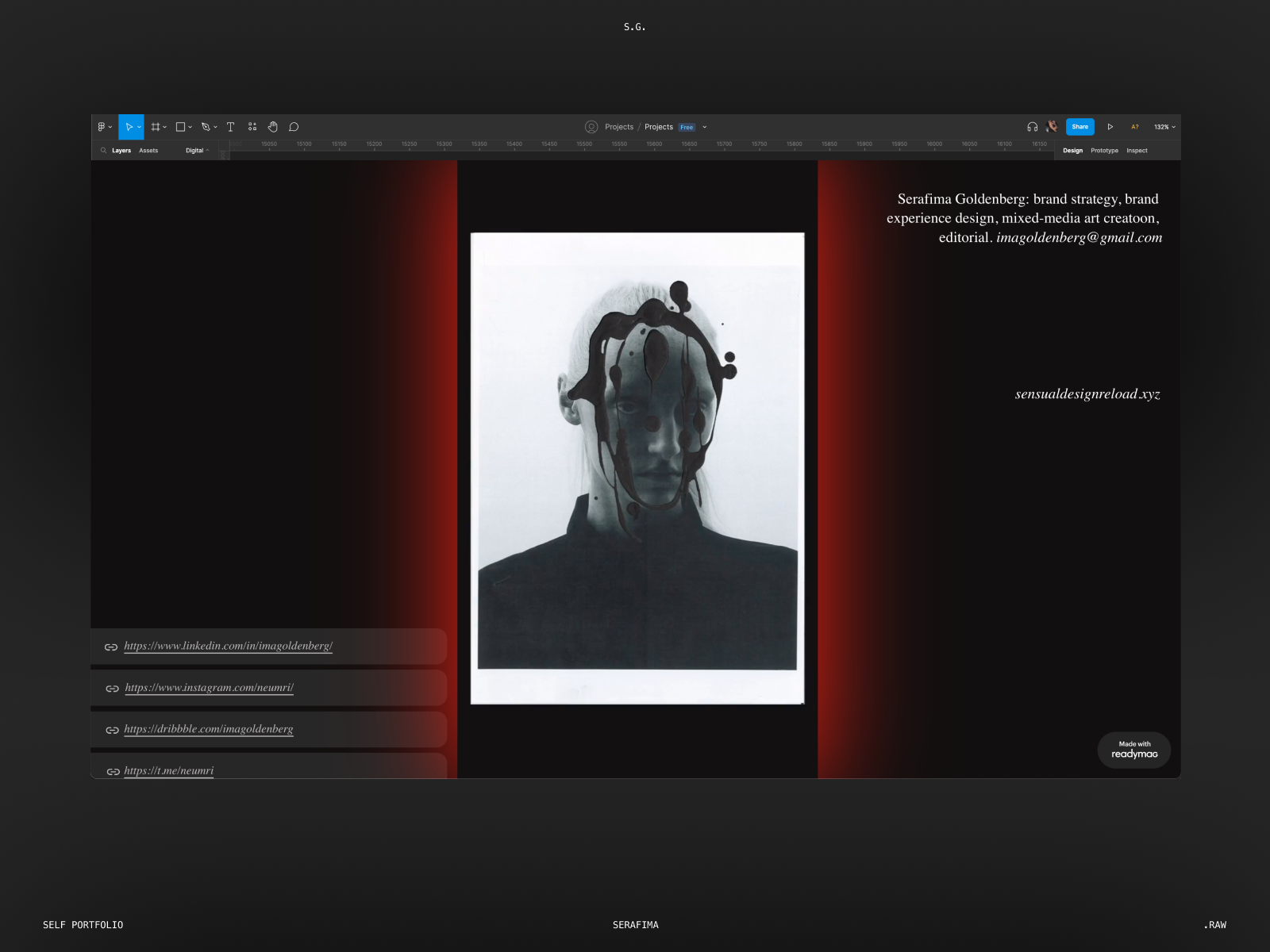Switch to the Assets tab
Screen dimensions: 1270x952
pyautogui.click(x=148, y=151)
